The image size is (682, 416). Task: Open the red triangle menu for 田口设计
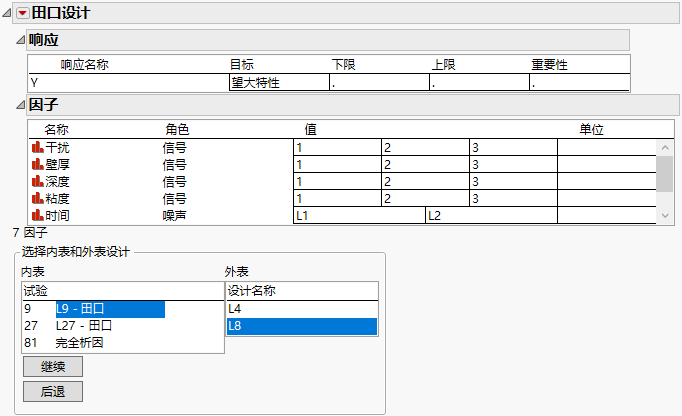pos(23,13)
